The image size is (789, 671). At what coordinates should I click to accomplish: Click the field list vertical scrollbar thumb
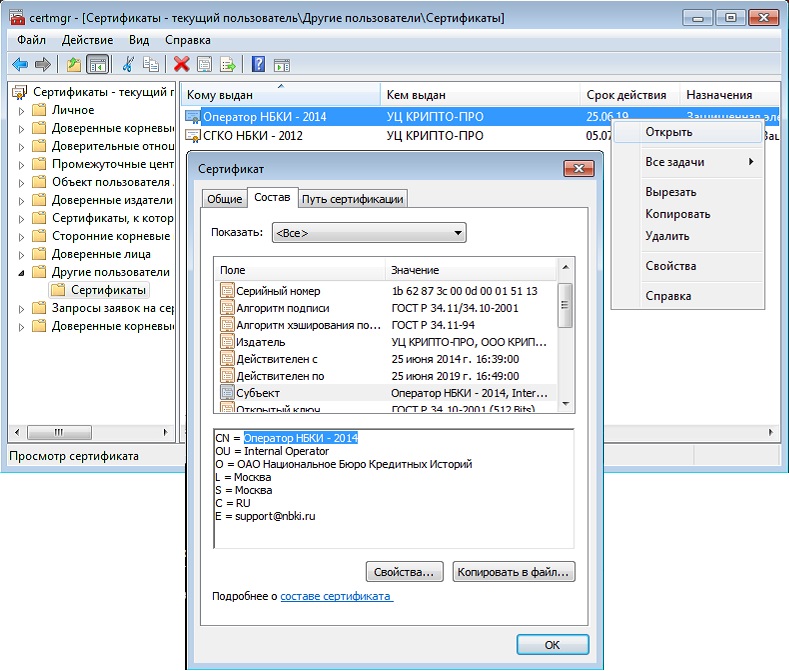pos(565,305)
